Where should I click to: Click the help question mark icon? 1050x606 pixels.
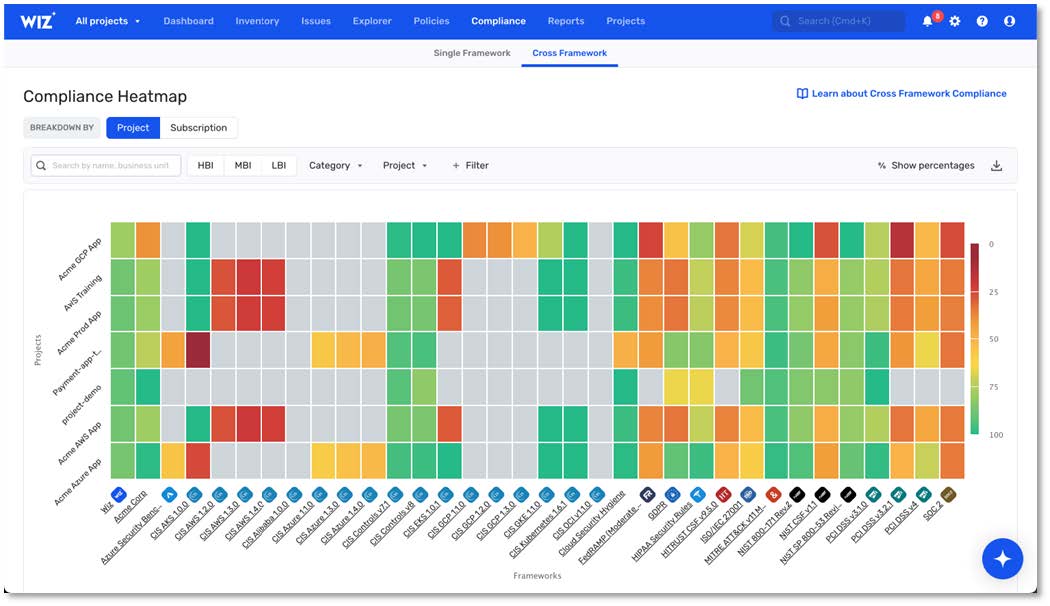(x=982, y=21)
